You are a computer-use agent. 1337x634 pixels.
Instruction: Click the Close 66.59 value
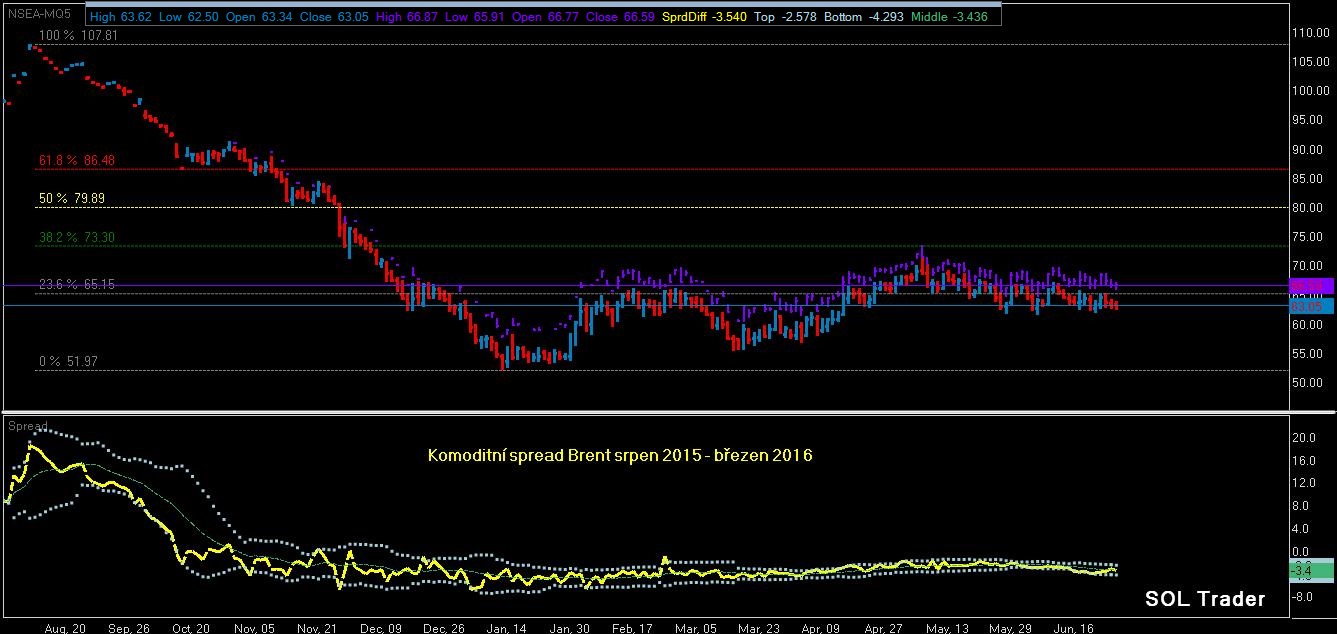tap(620, 17)
